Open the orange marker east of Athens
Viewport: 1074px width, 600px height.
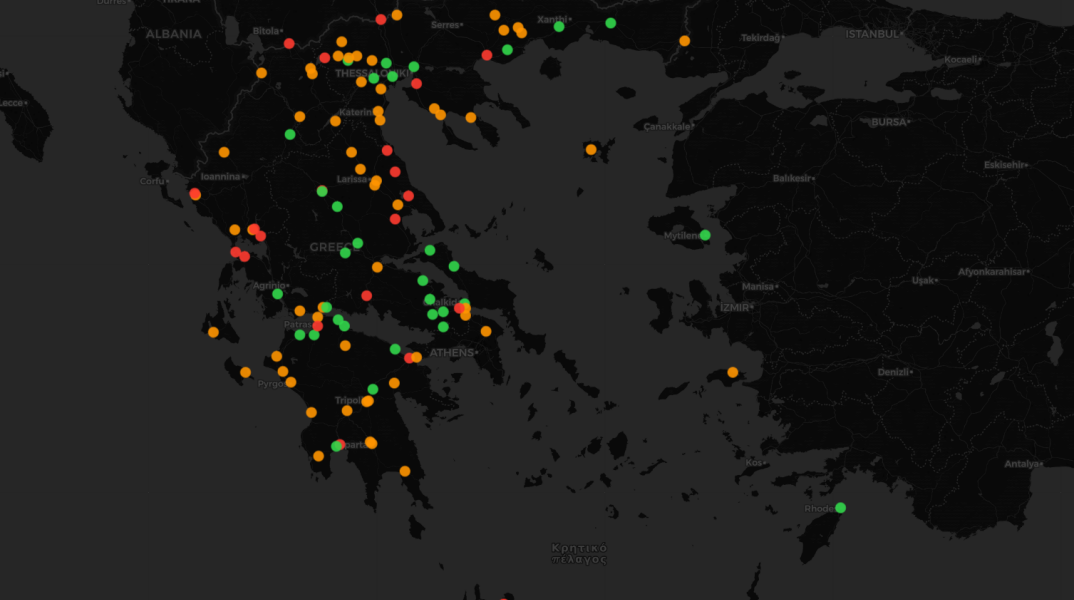pyautogui.click(x=486, y=331)
